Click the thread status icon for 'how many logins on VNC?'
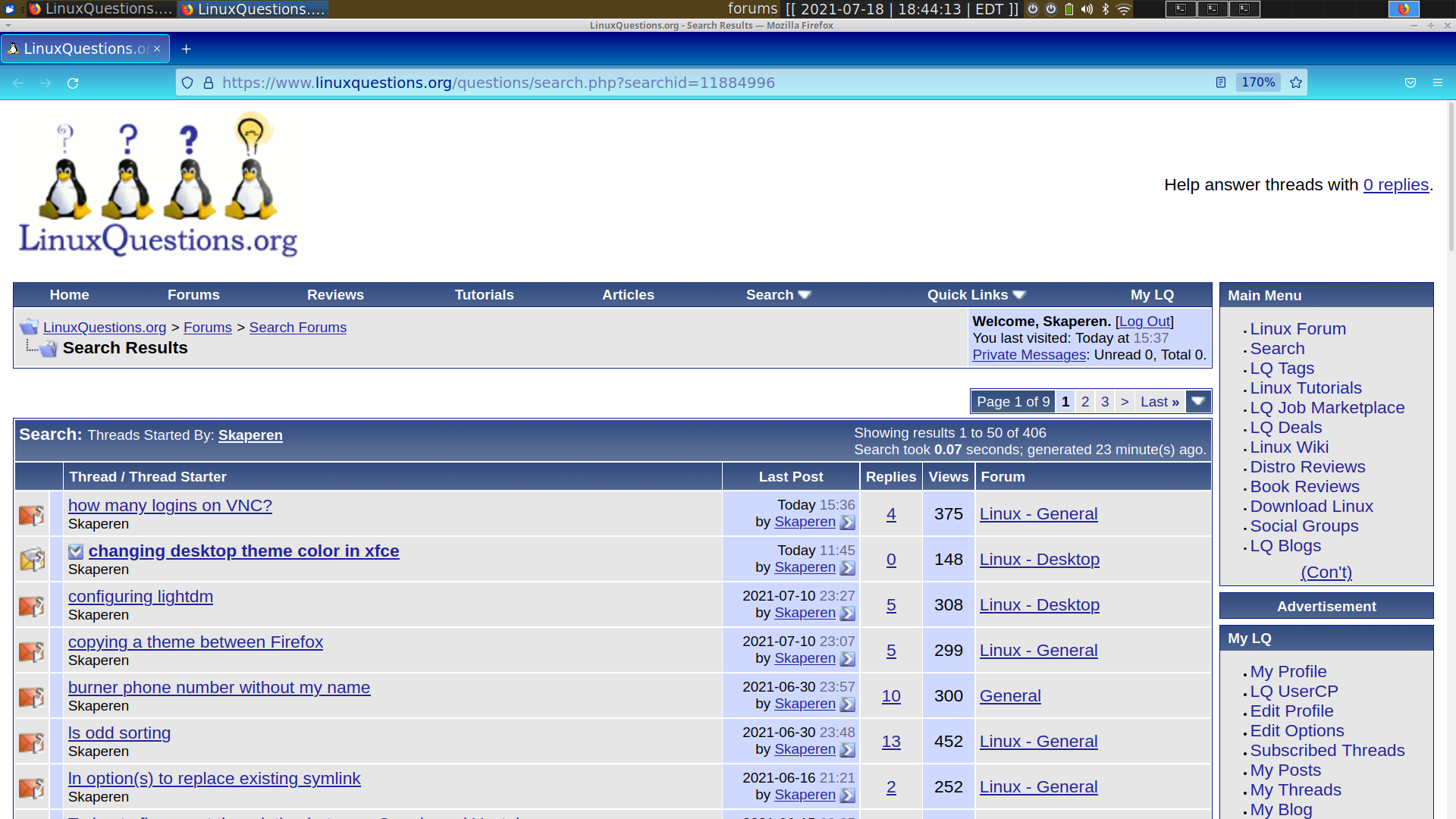 32,515
